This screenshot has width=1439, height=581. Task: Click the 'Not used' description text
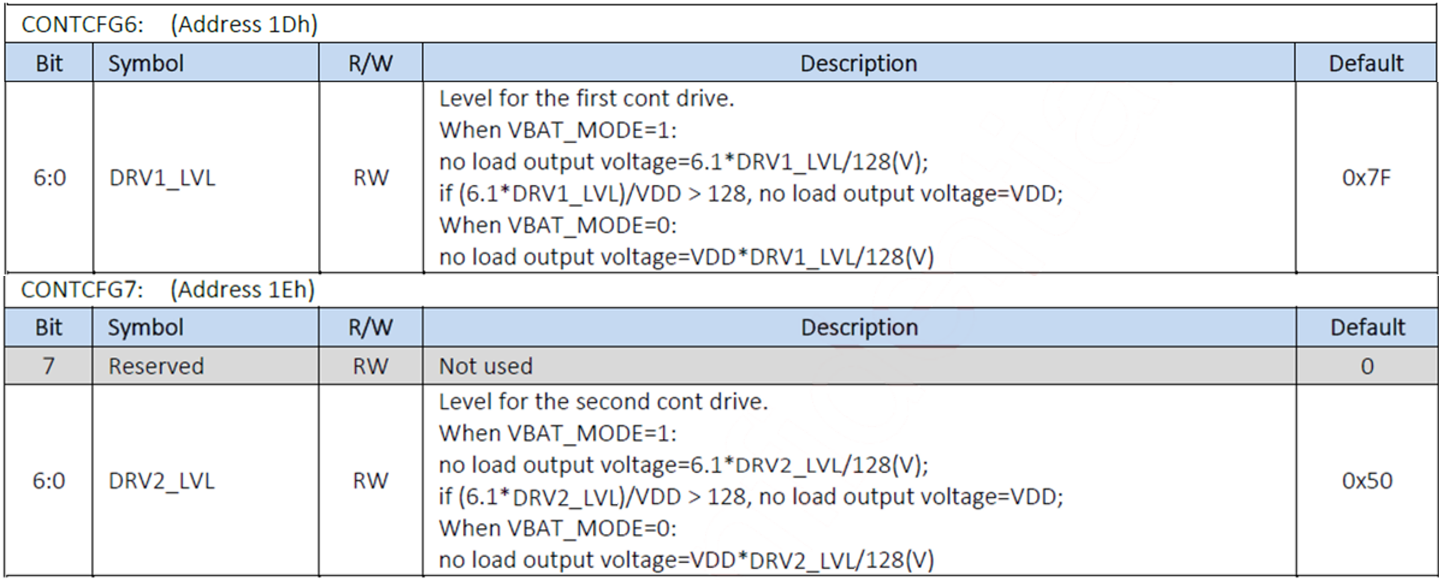(486, 366)
